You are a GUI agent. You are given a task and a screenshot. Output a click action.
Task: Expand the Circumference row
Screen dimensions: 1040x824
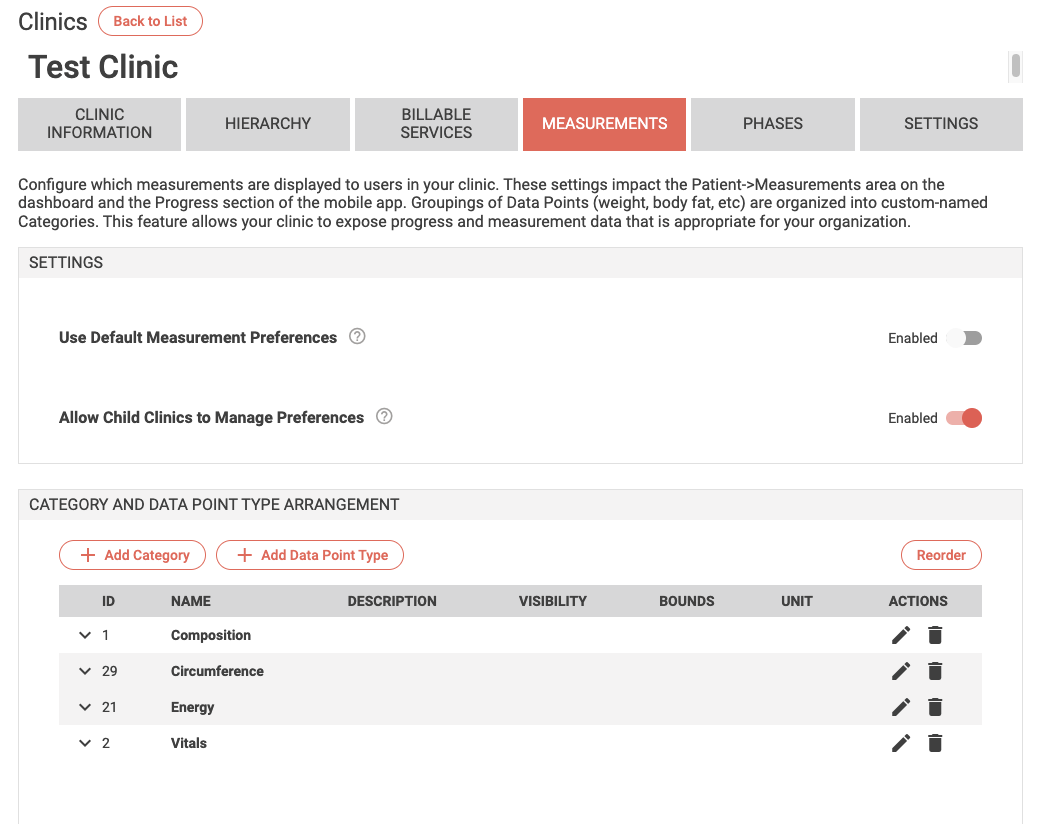click(x=85, y=671)
